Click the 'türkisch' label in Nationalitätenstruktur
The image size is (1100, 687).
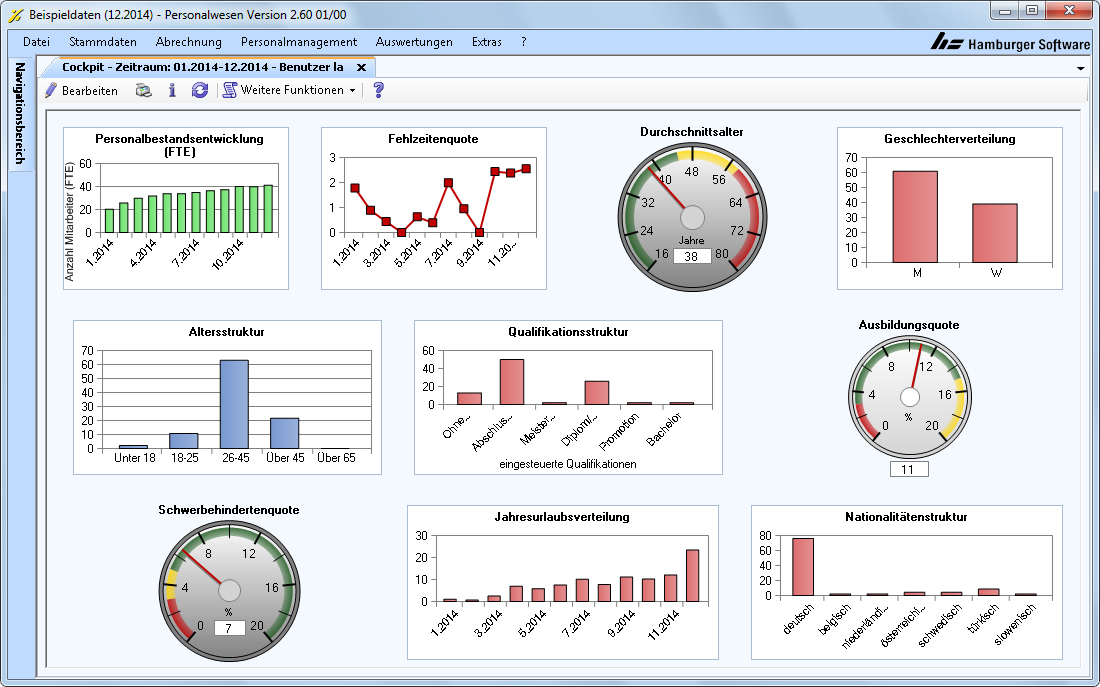click(983, 619)
